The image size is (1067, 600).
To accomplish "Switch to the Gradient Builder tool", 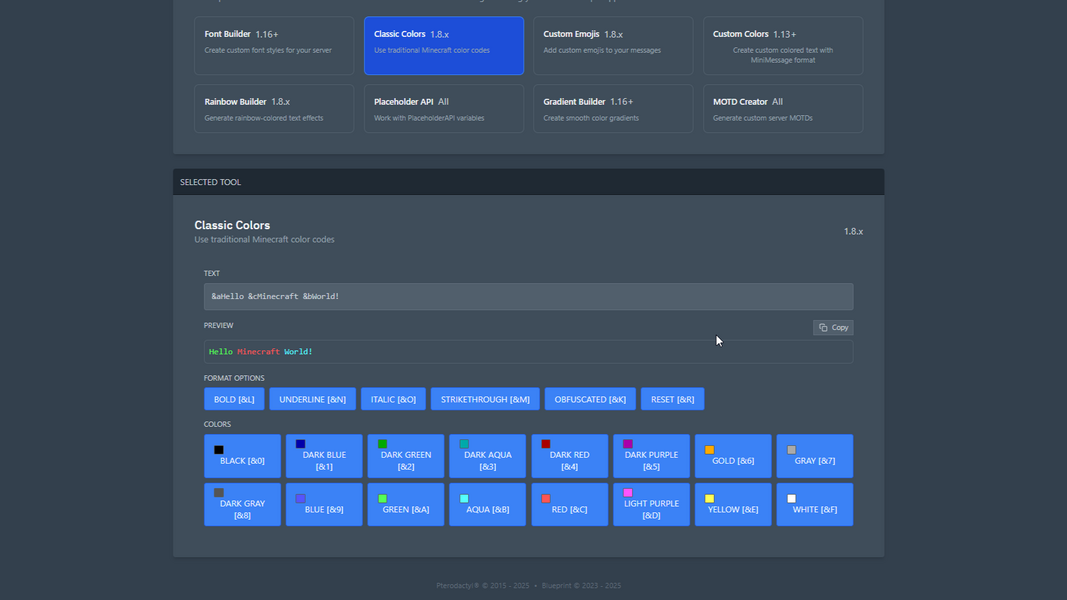I will [612, 108].
